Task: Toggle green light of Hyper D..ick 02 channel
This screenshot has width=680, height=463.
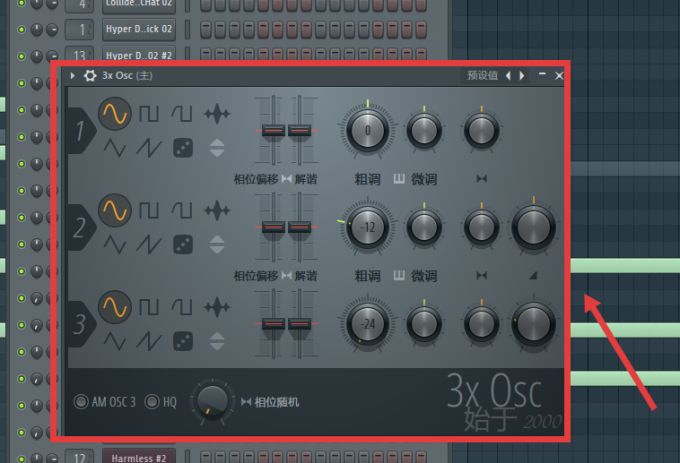Action: click(21, 29)
